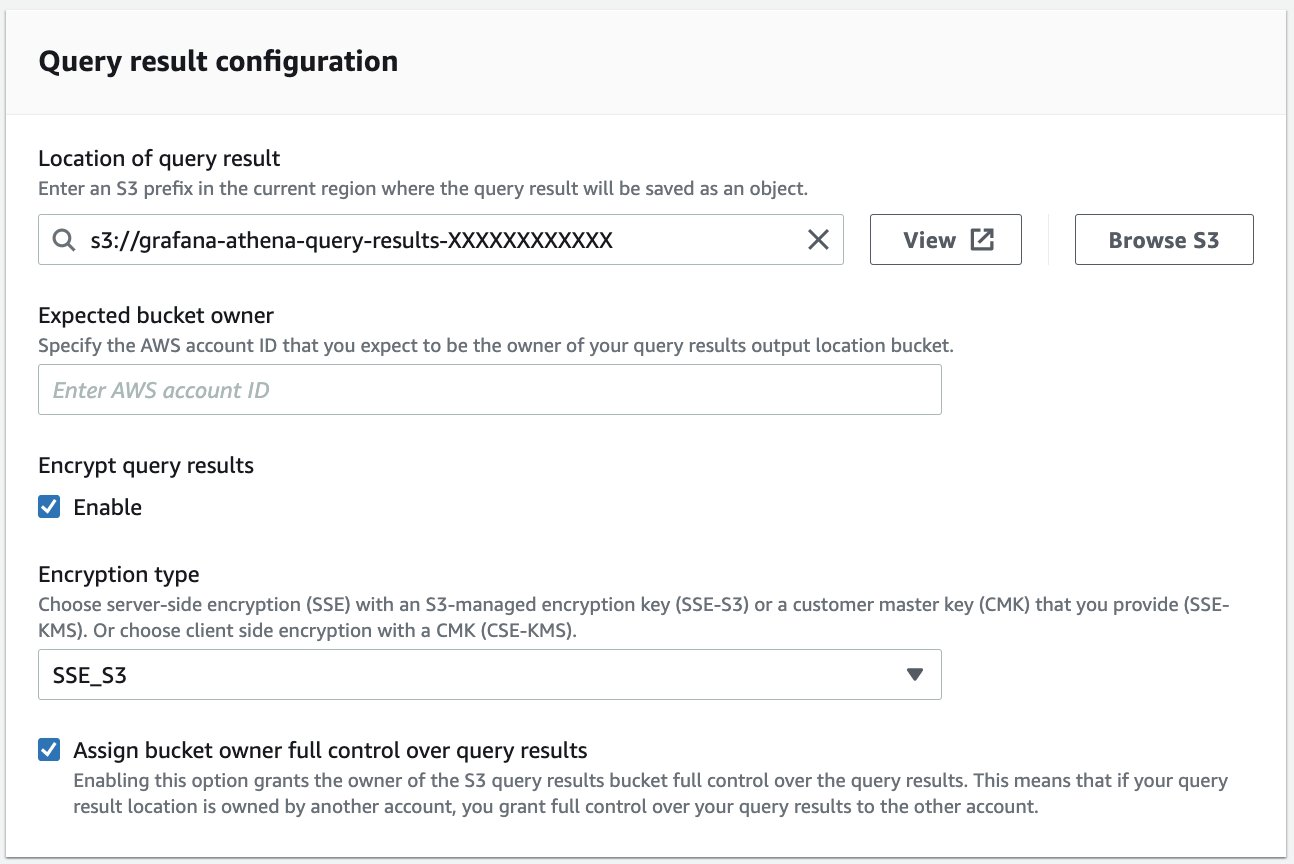The height and width of the screenshot is (864, 1294).
Task: Toggle the Enable checkbox under Encrypt query results
Action: pyautogui.click(x=48, y=507)
